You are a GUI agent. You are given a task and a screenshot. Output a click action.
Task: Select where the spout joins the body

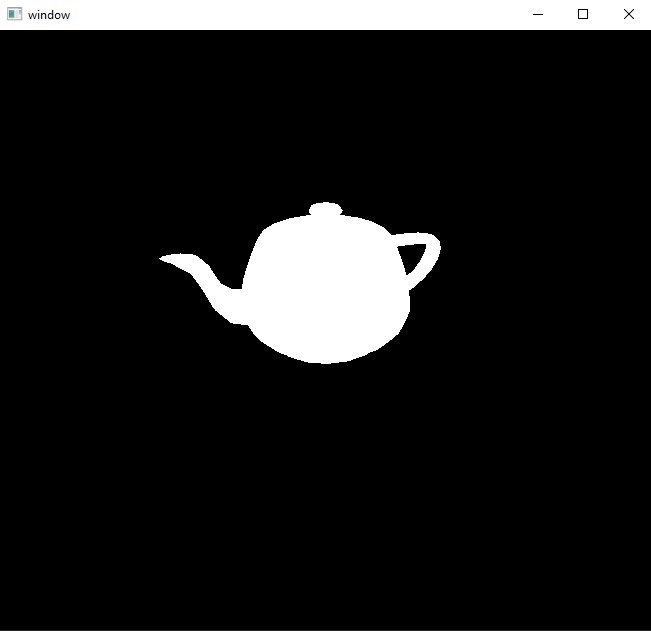(243, 306)
